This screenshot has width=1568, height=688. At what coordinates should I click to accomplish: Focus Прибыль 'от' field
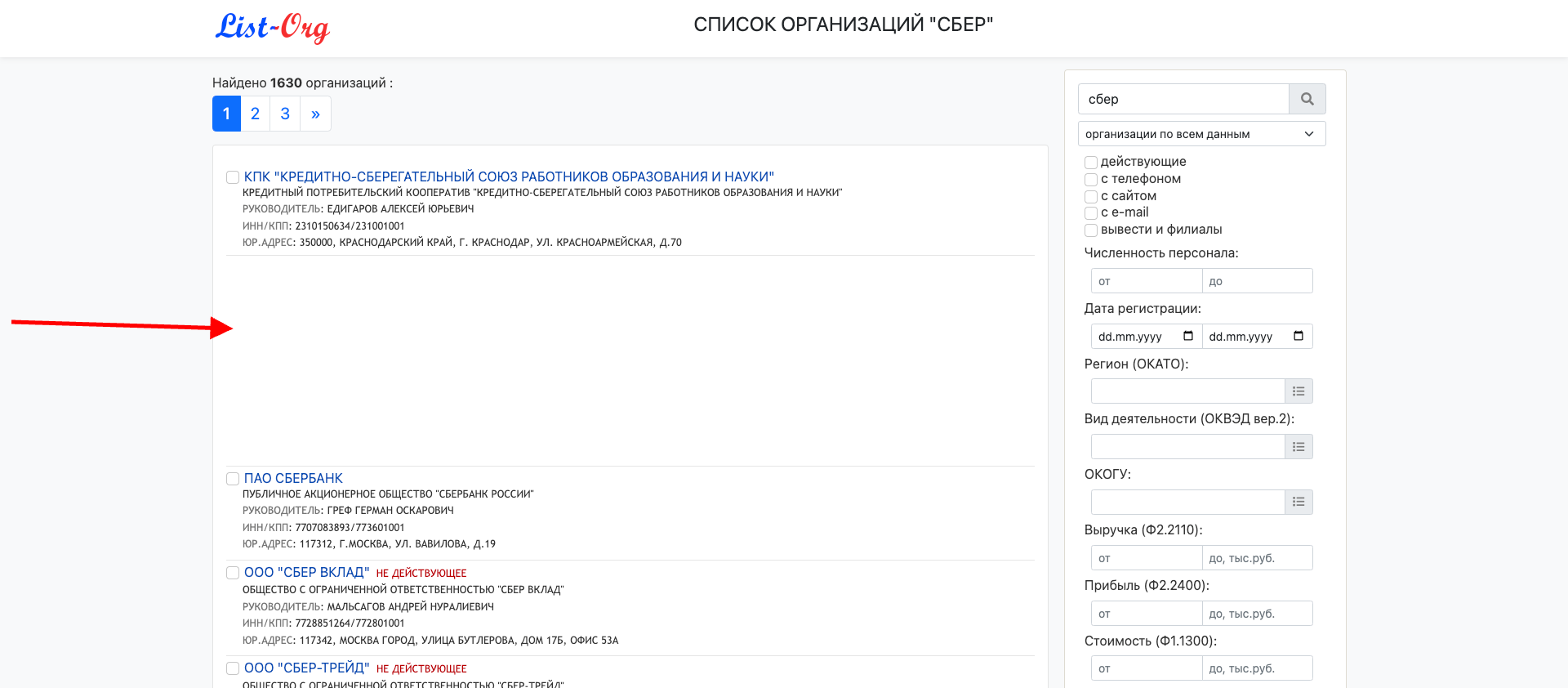(x=1147, y=614)
